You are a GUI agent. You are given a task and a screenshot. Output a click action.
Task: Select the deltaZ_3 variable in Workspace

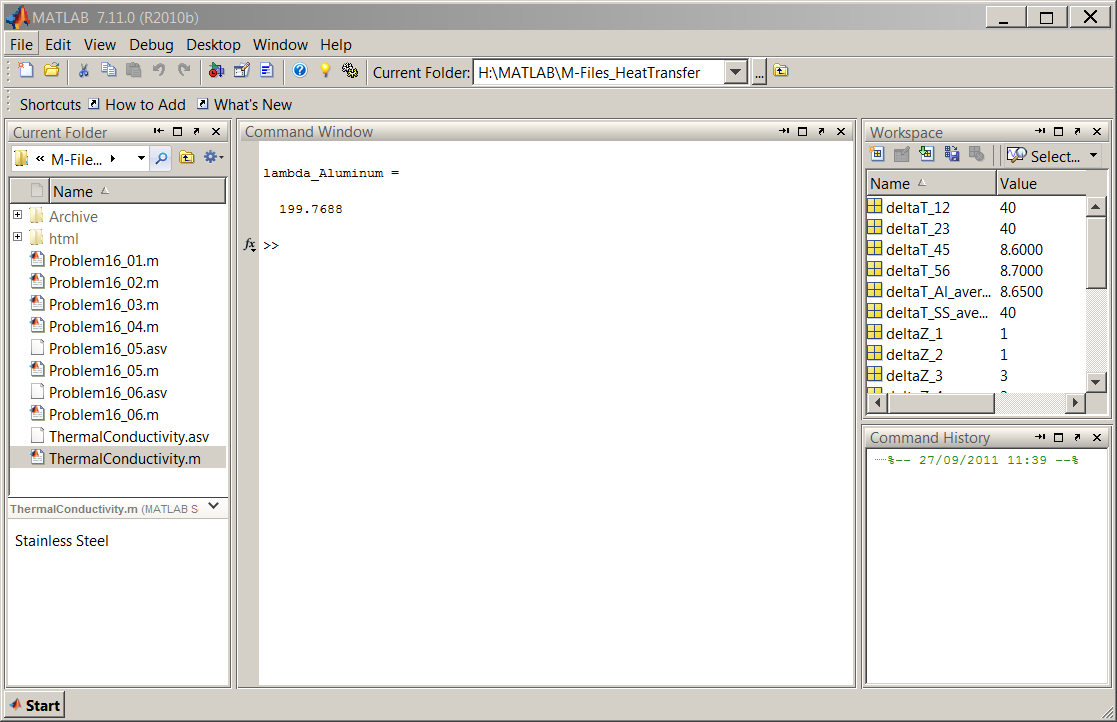[977, 375]
